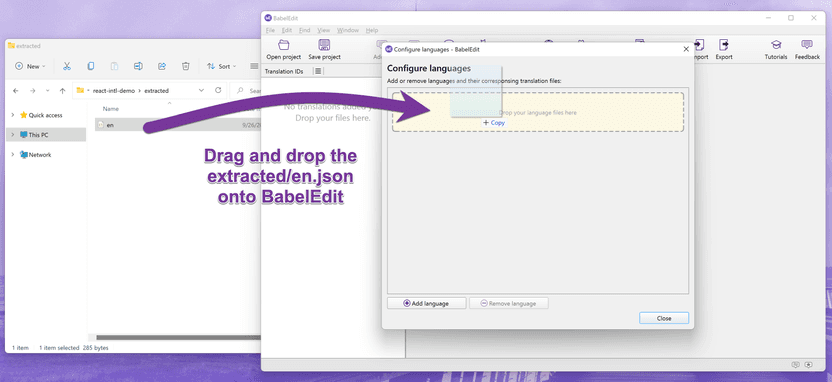Open the View menu in BabelEdit

point(324,30)
